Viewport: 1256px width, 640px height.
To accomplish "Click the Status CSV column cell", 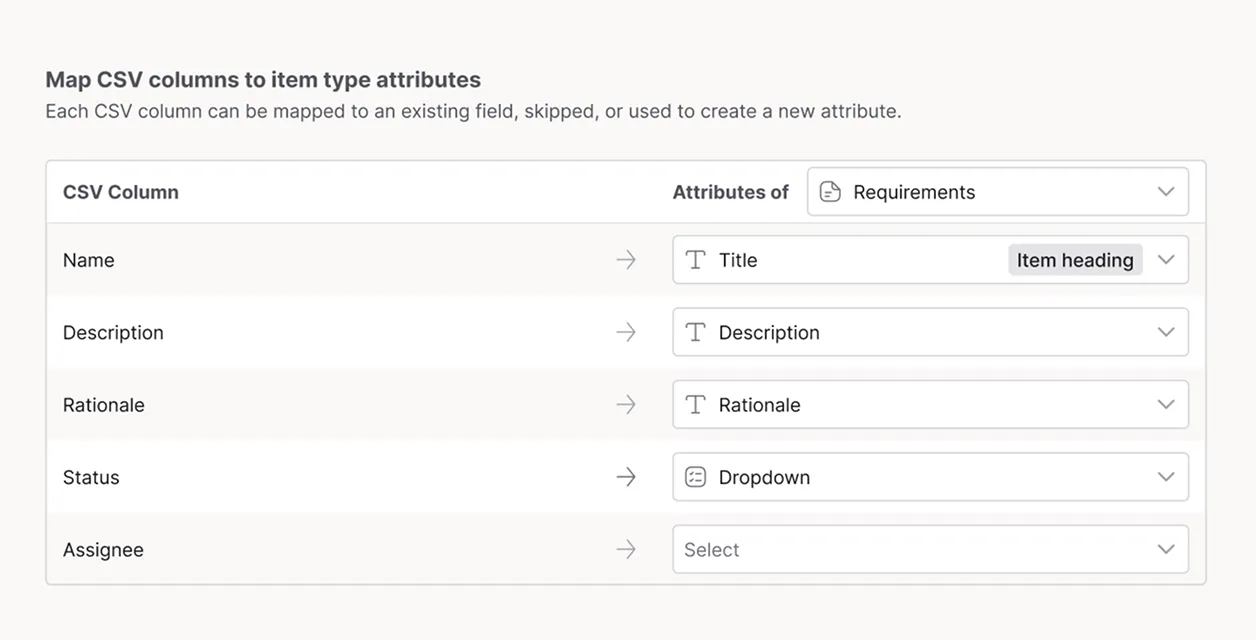I will tap(91, 477).
